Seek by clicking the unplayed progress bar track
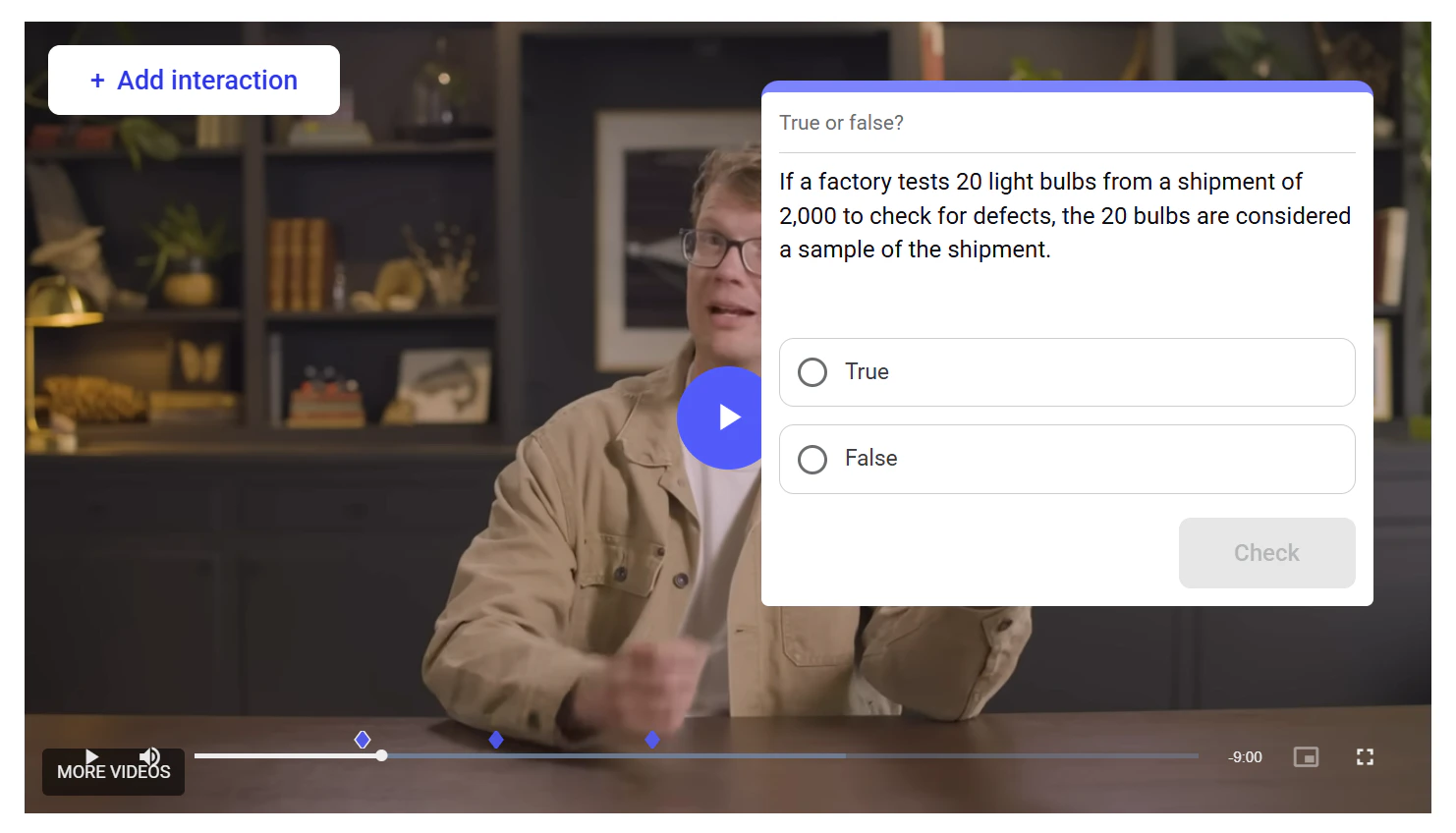1456x833 pixels. (1022, 755)
